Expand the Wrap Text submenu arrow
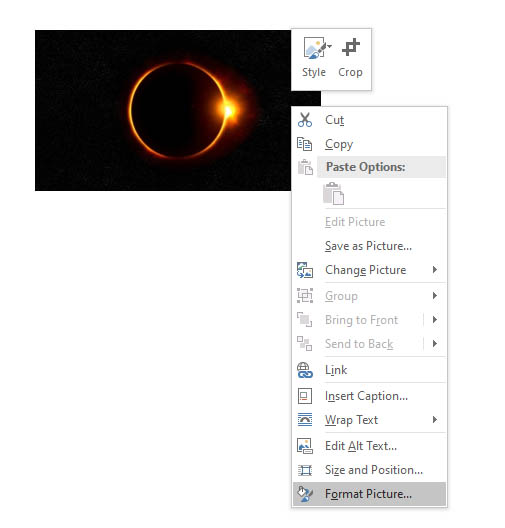 pos(435,419)
